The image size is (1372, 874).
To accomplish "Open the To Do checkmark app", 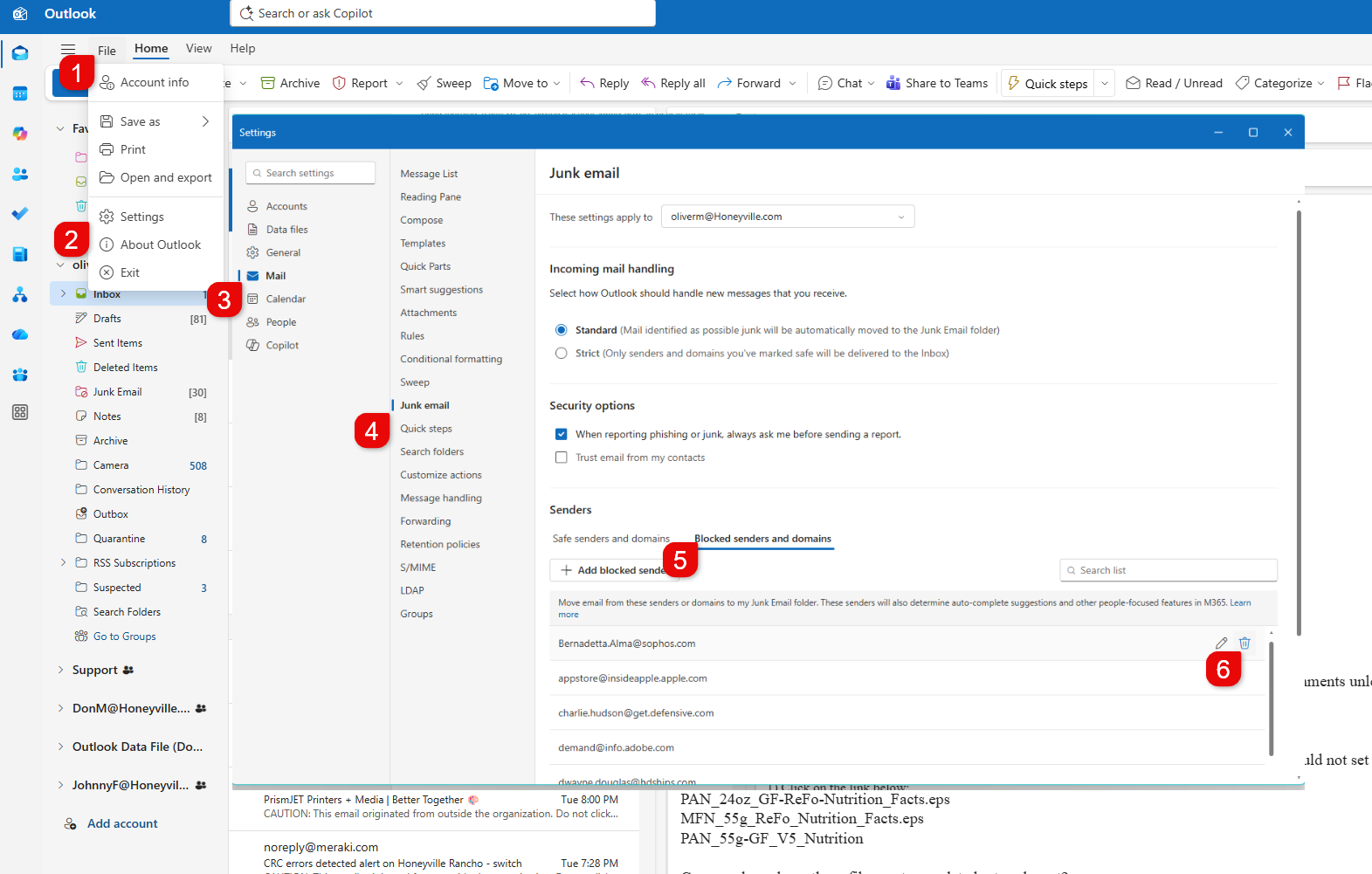I will tap(20, 214).
